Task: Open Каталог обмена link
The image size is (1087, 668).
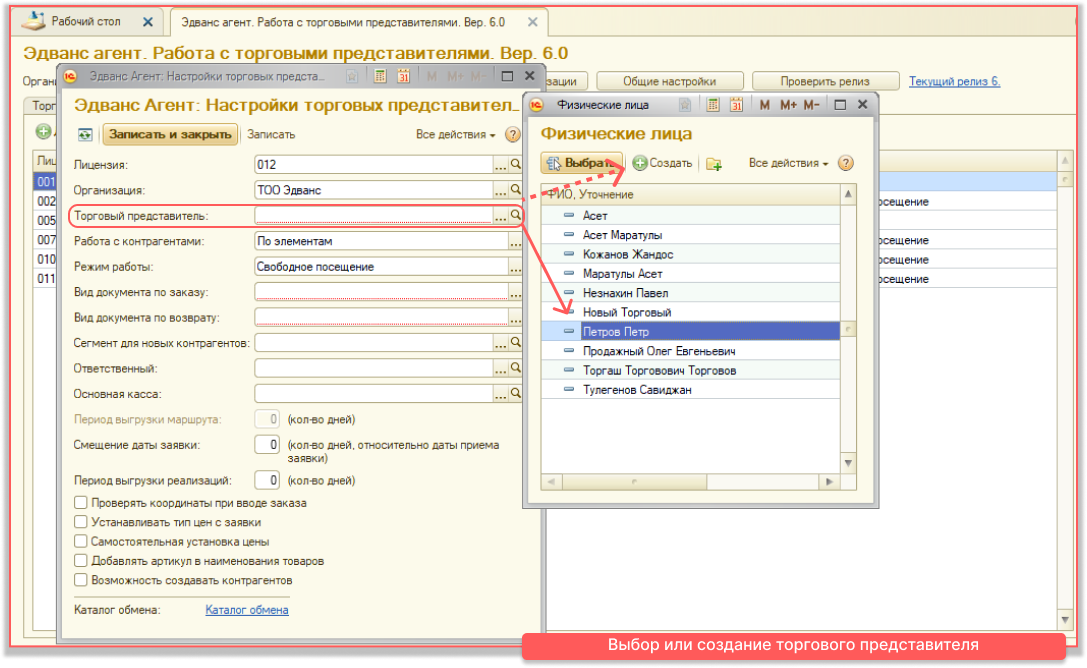Action: (x=247, y=610)
